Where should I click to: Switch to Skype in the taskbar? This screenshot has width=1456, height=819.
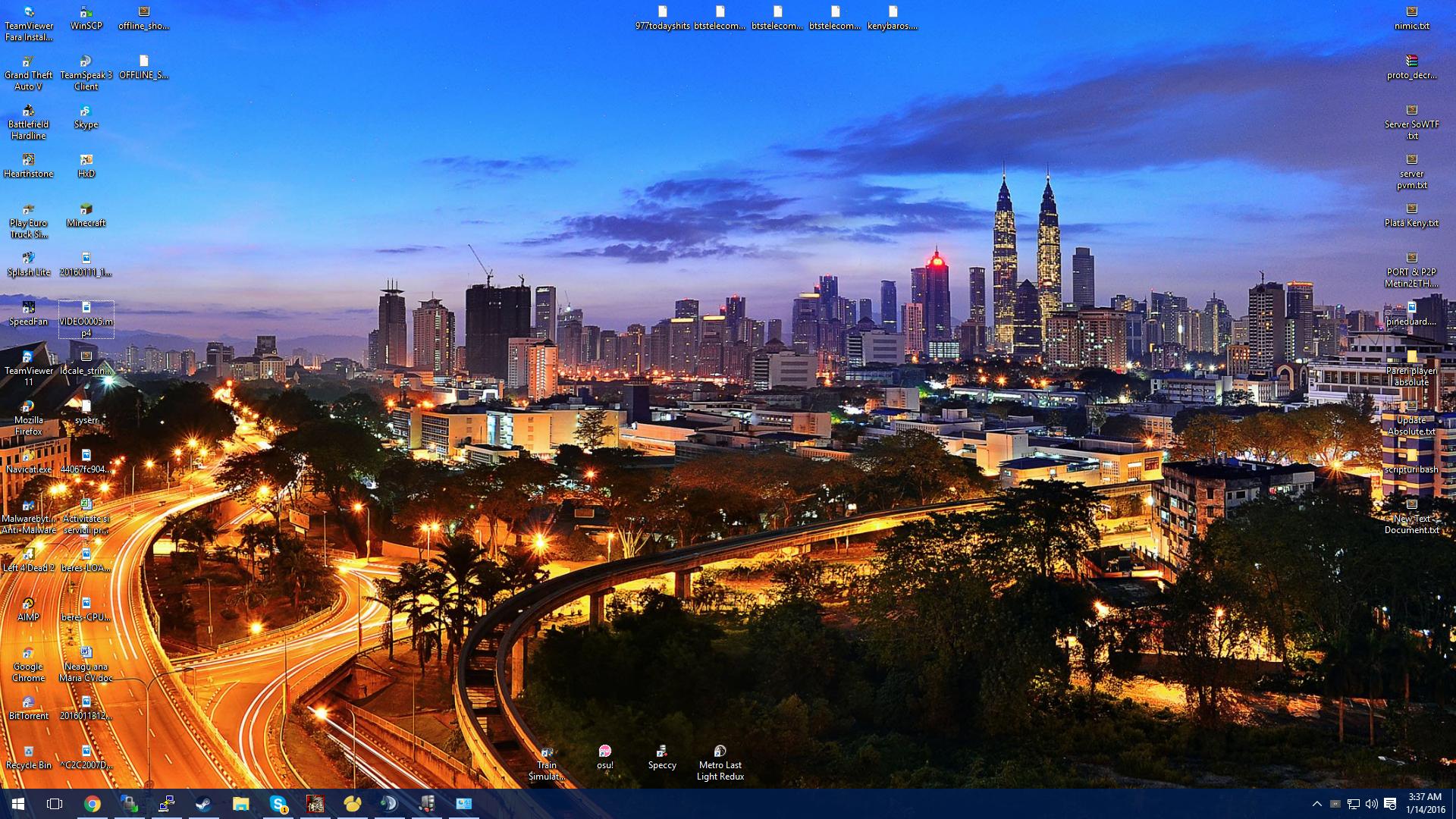(278, 804)
